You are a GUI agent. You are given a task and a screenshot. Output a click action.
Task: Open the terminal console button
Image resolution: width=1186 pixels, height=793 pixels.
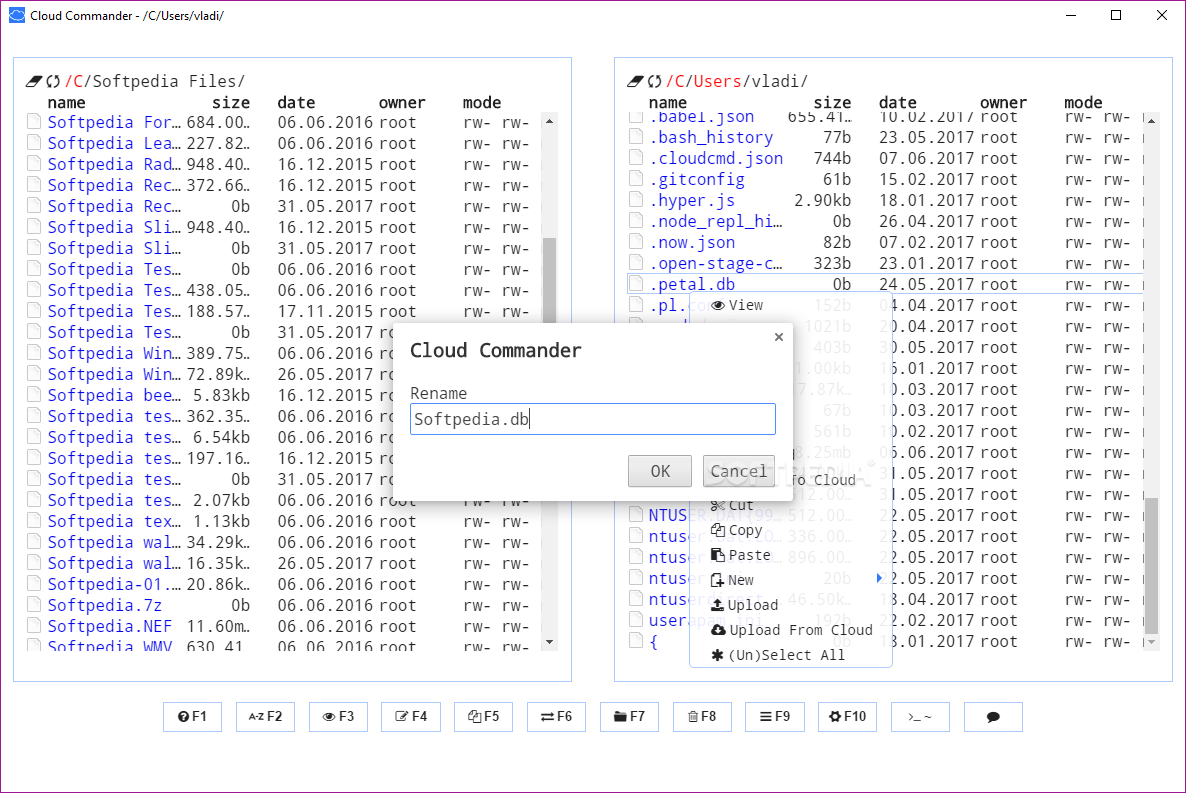[x=920, y=717]
